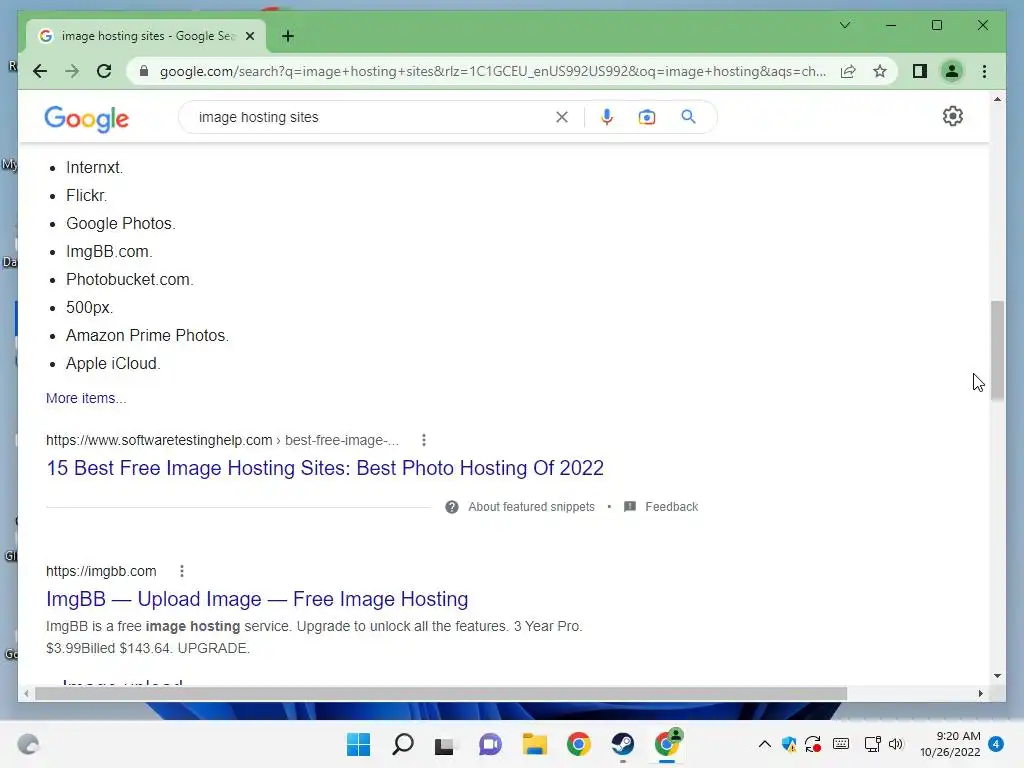
Task: Show hidden system tray icons
Action: click(x=764, y=744)
